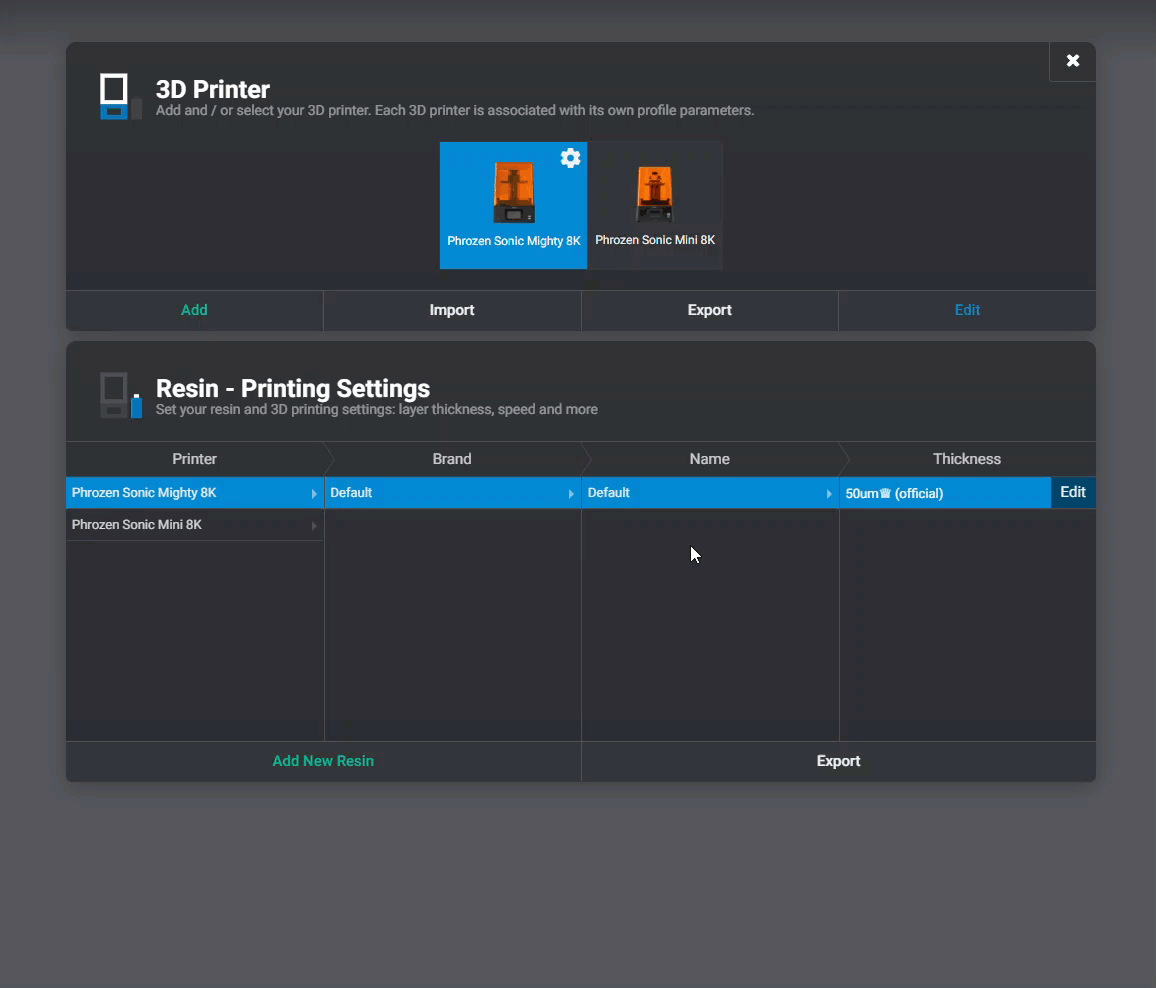Screen dimensions: 1156x988
Task: Click the Resin Printing Settings header icon
Action: (x=120, y=395)
